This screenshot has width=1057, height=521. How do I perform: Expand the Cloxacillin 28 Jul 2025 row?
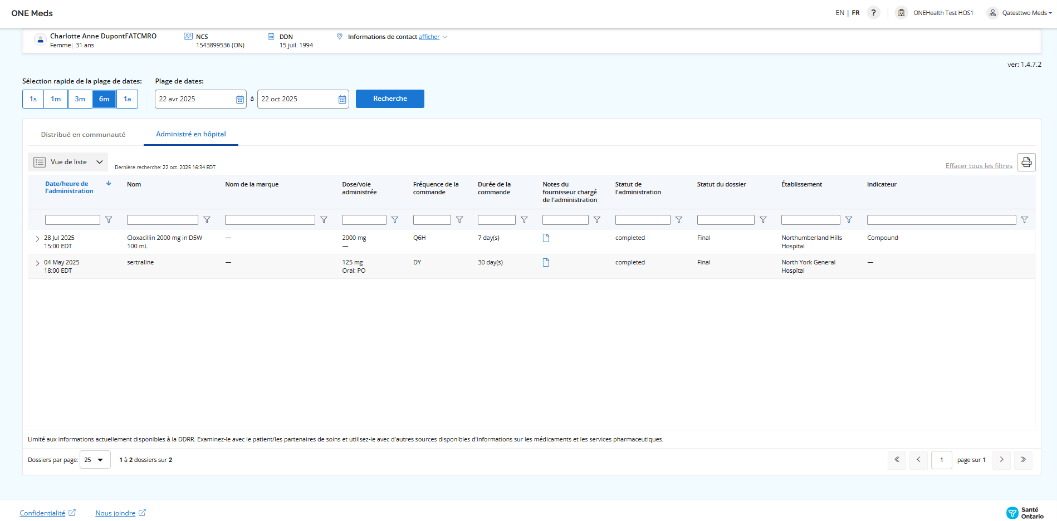pos(37,239)
